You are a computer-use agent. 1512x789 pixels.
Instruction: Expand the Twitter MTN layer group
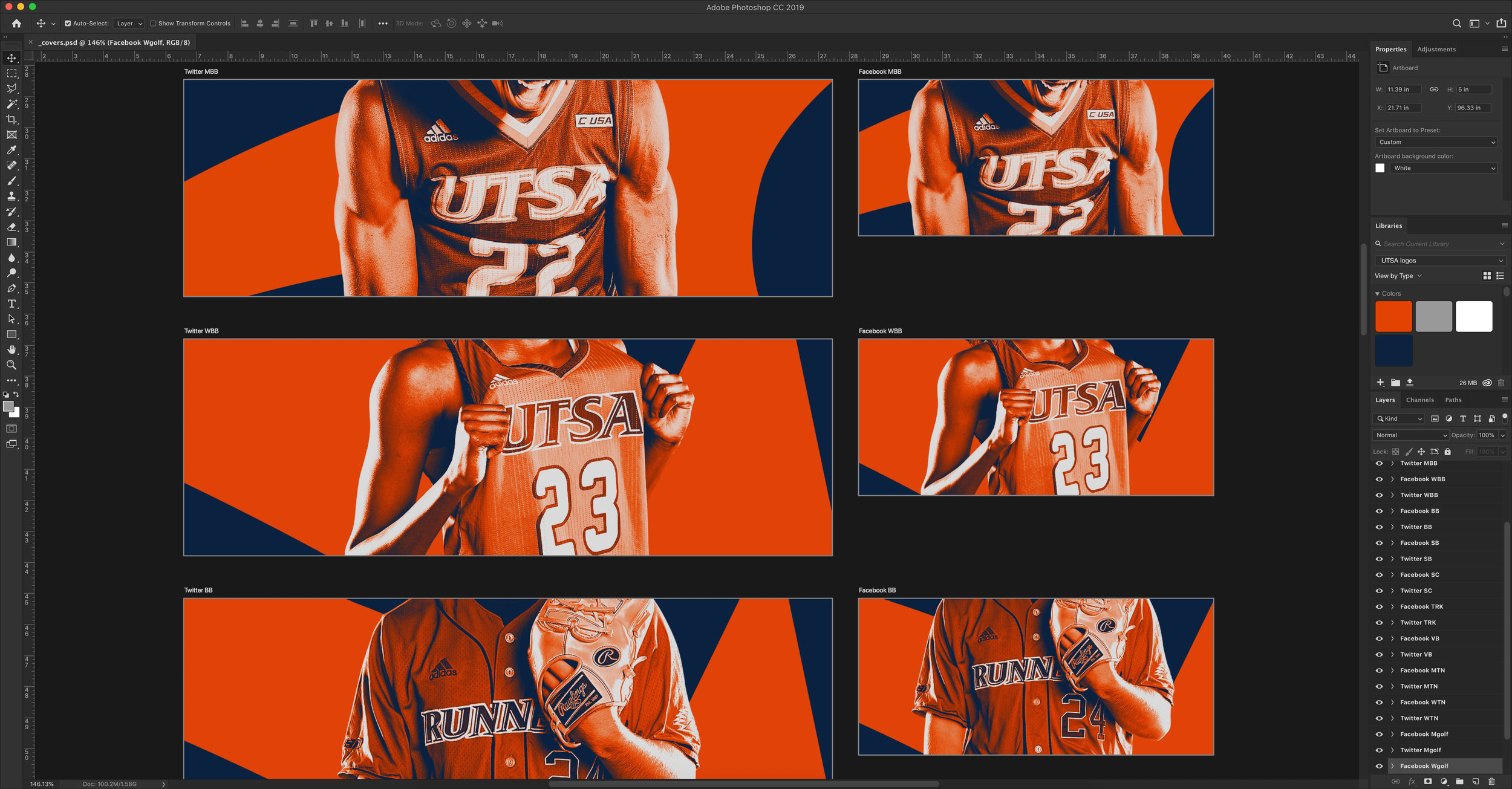pyautogui.click(x=1392, y=687)
